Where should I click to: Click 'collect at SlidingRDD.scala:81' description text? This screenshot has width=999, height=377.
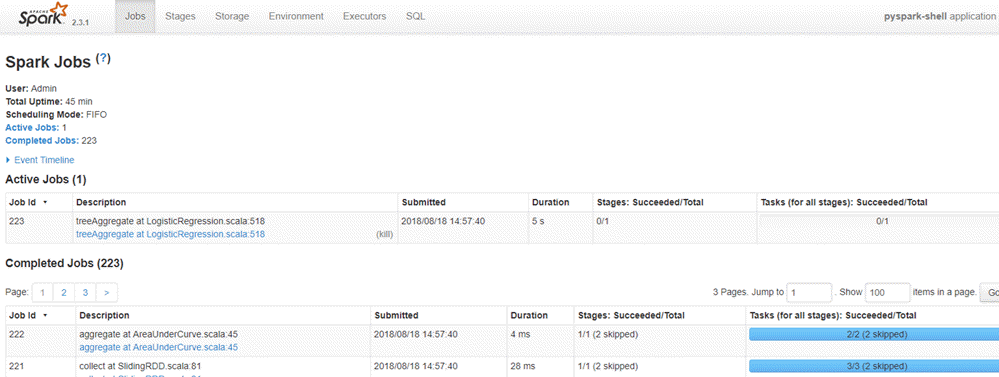click(x=141, y=366)
